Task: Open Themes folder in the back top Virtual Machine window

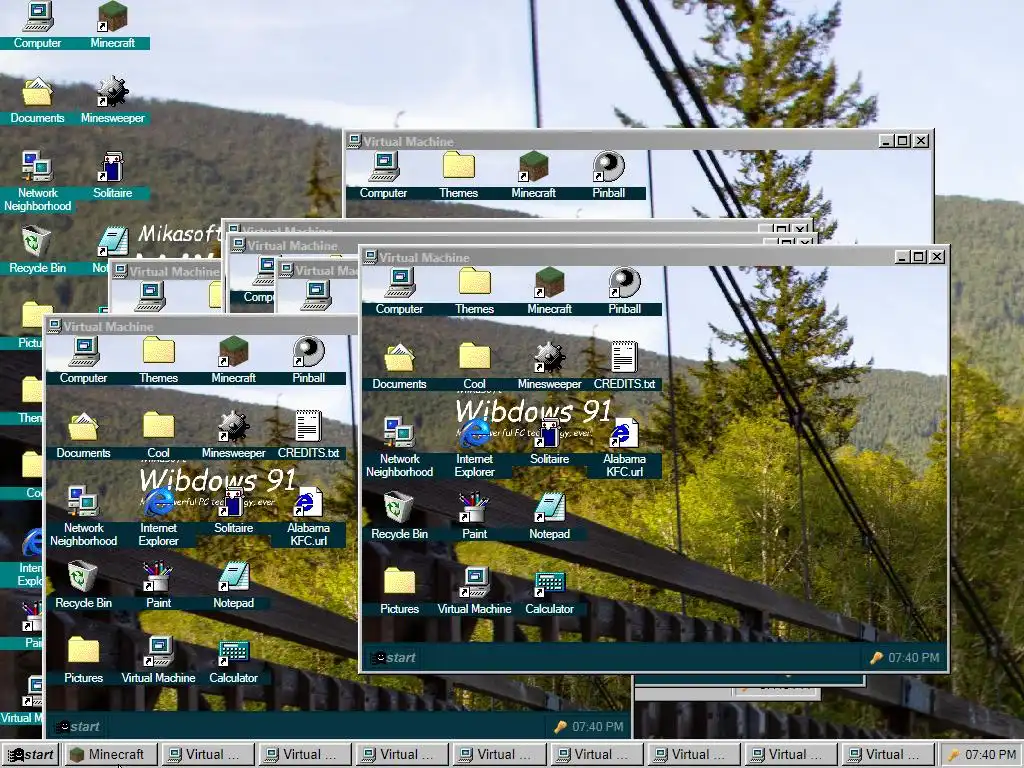Action: tap(458, 176)
